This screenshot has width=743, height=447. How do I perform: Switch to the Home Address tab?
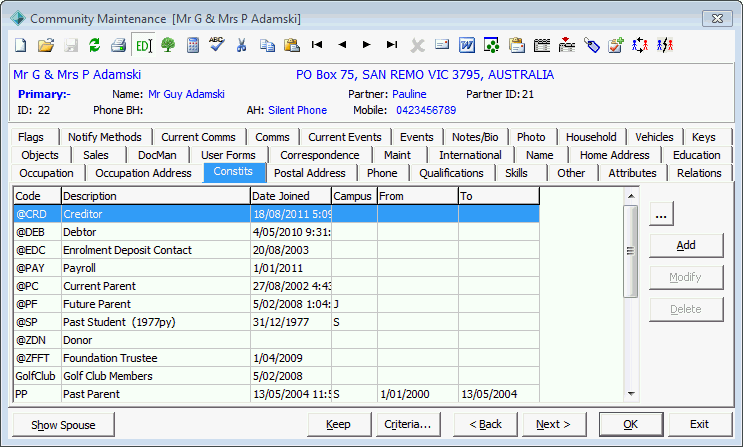point(614,155)
